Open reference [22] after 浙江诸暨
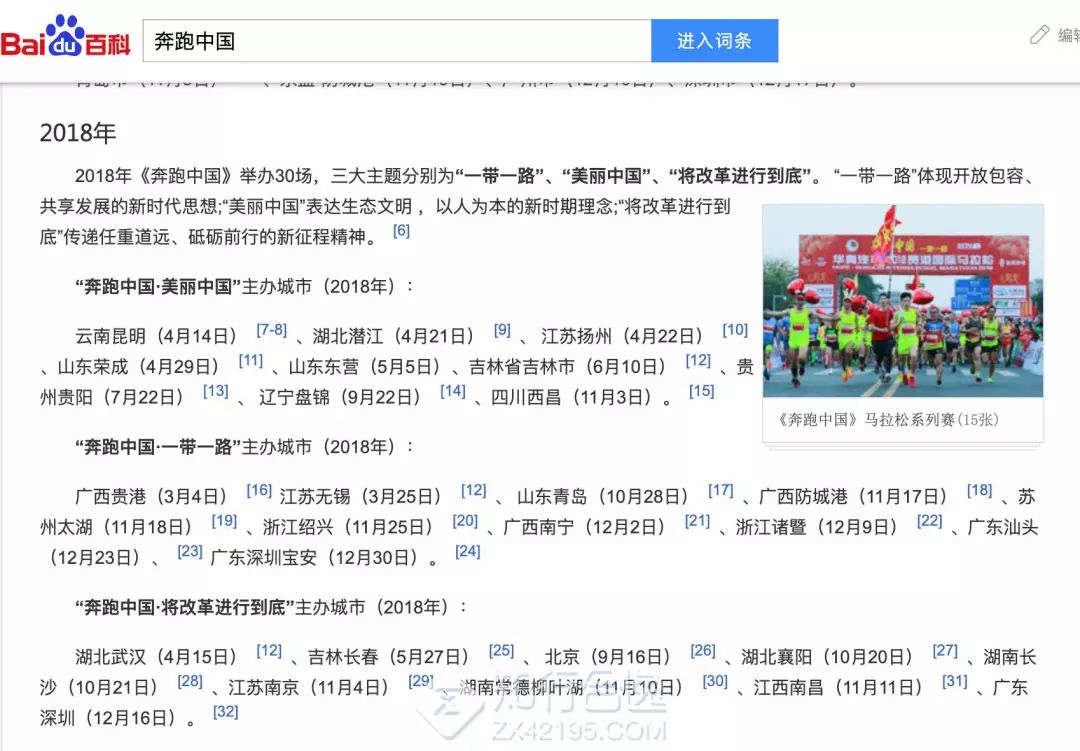The width and height of the screenshot is (1080, 751). tap(929, 521)
